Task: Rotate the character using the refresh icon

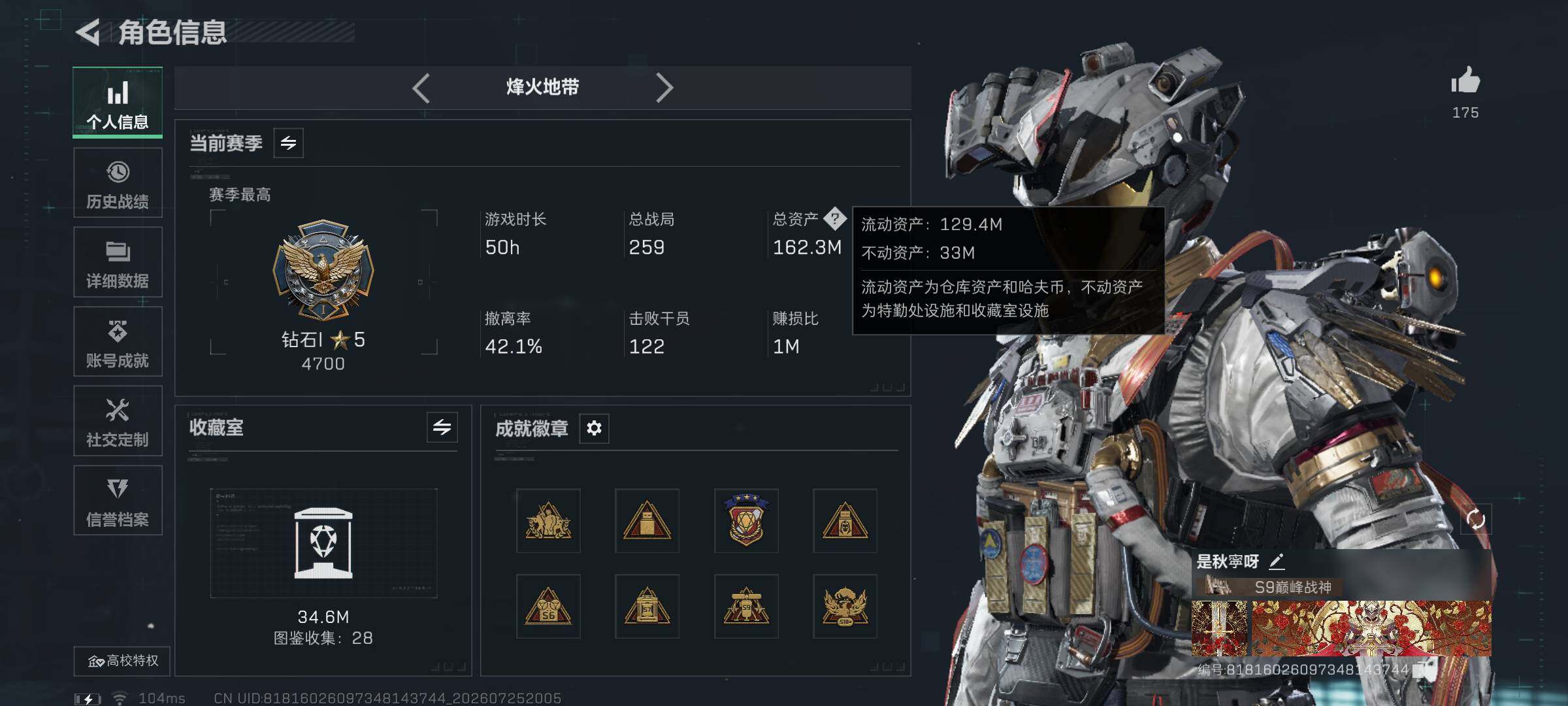Action: (x=1475, y=520)
